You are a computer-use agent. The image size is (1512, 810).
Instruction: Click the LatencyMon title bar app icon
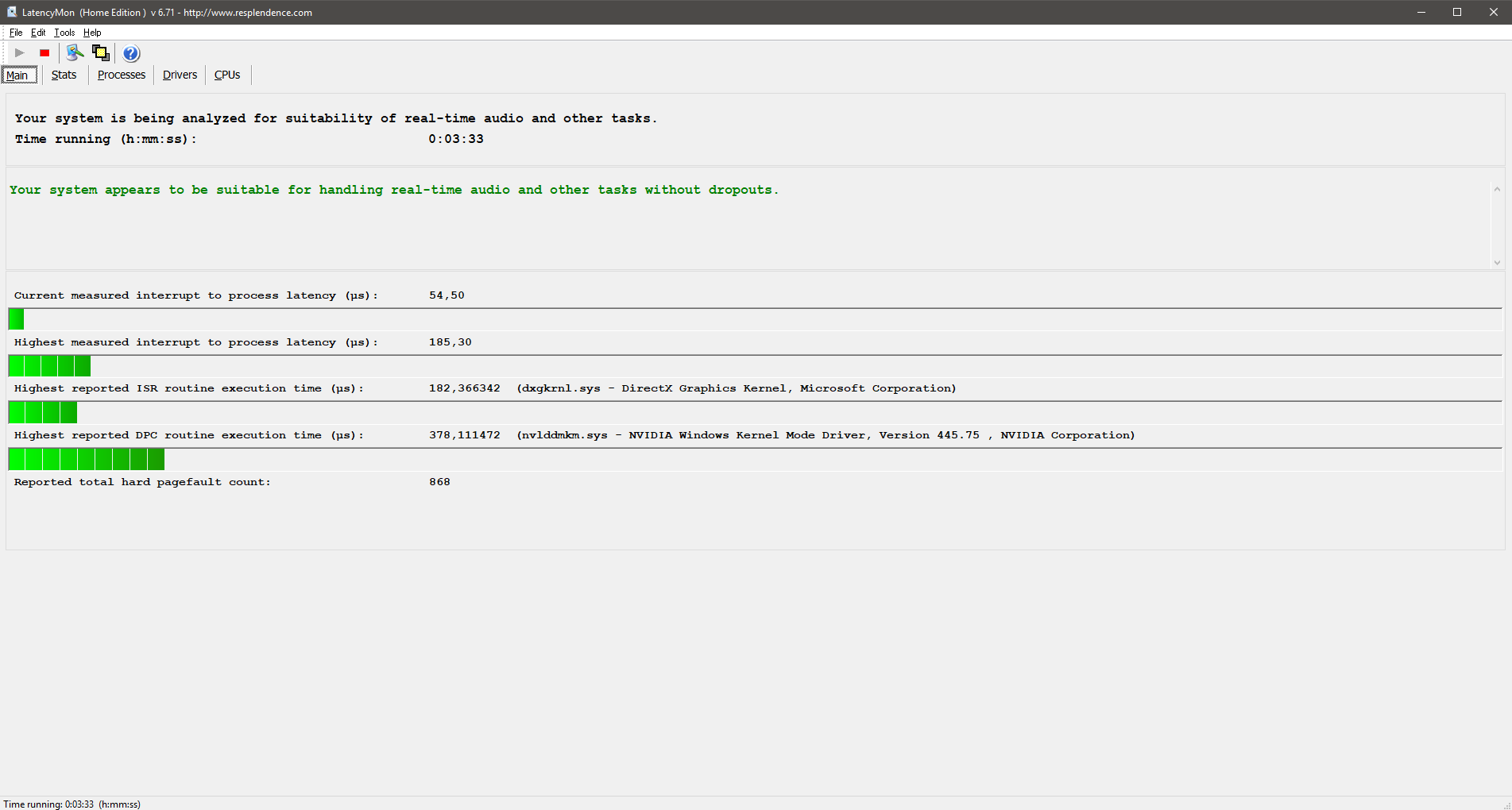[11, 12]
